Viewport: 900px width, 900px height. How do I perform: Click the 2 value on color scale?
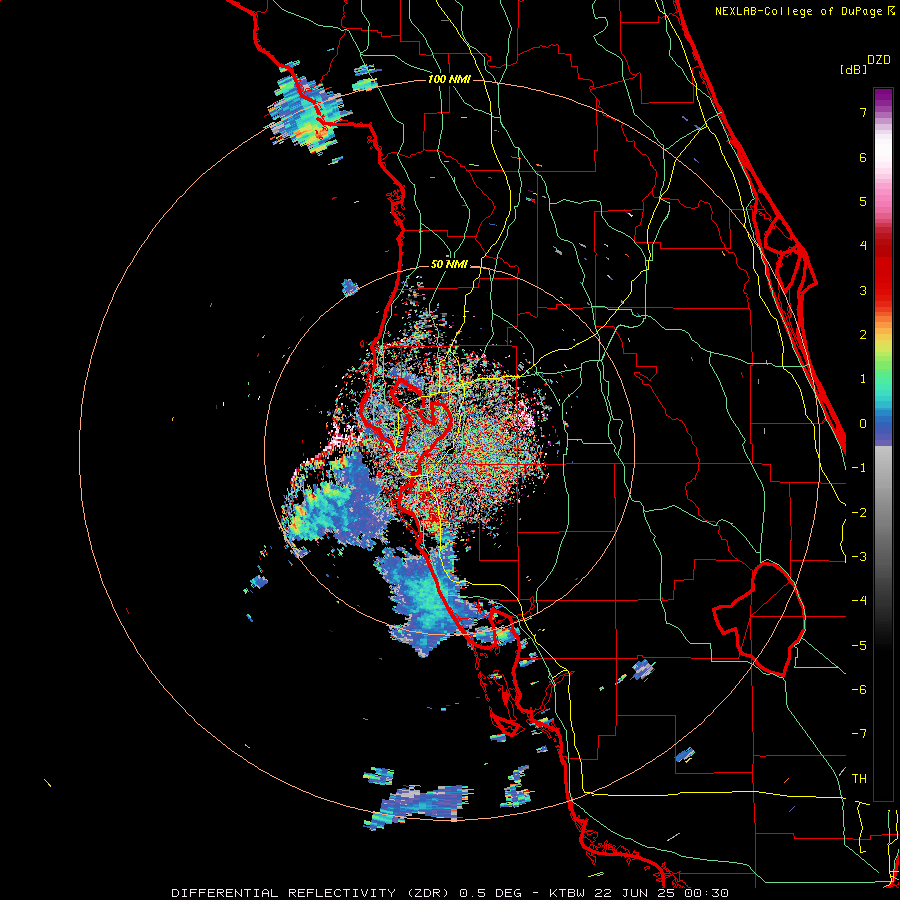pos(863,335)
